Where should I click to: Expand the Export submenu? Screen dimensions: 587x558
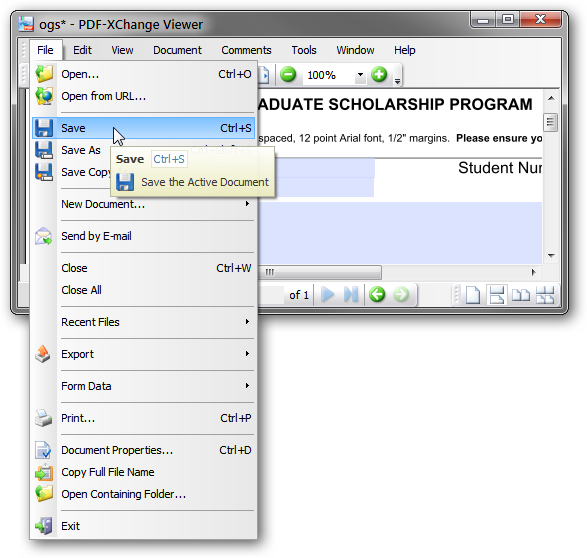247,354
